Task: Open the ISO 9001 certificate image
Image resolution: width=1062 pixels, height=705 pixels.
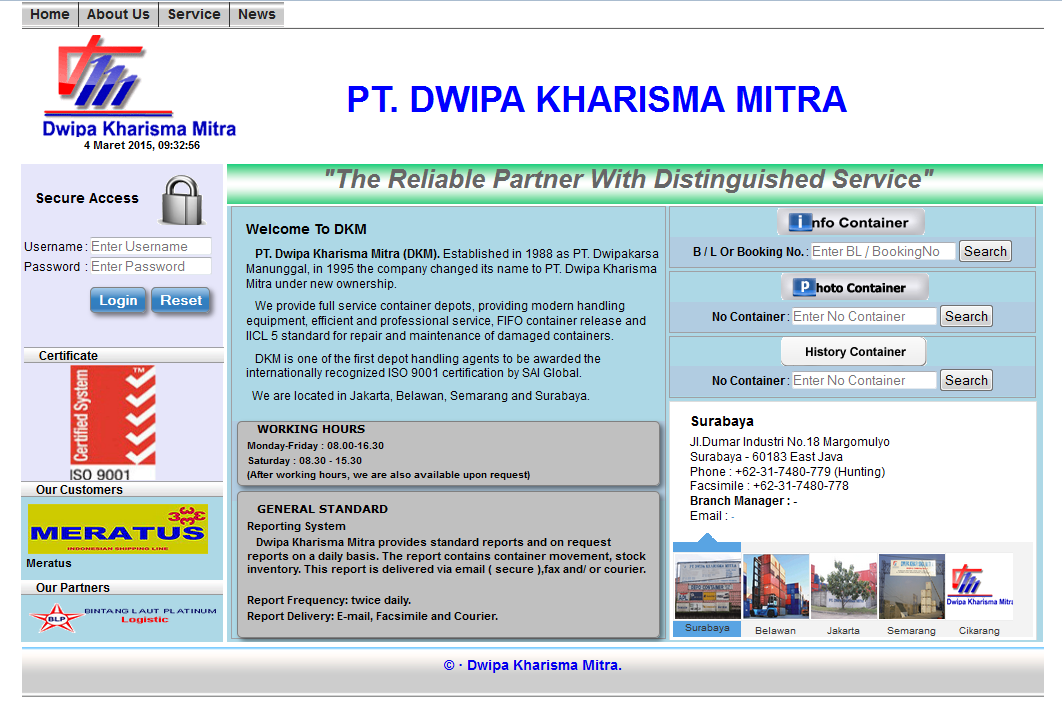Action: click(113, 423)
